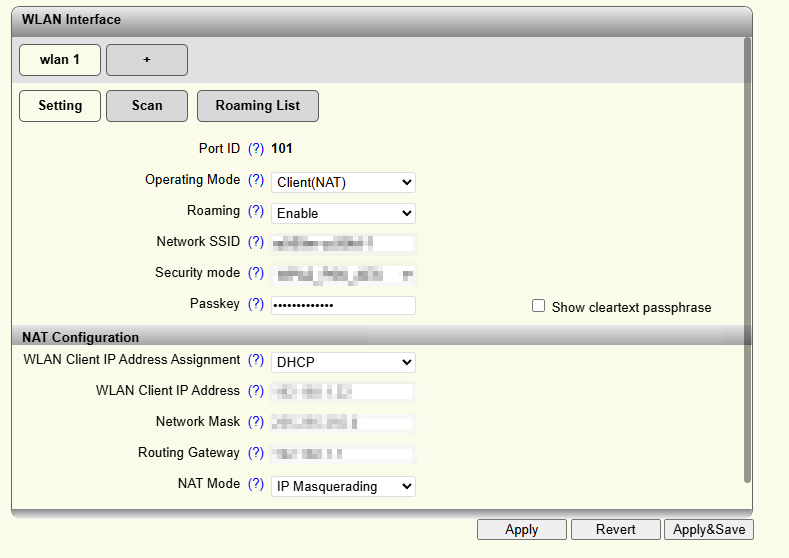Viewport: 789px width, 558px height.
Task: Open the Roaming help (?) icon
Action: pyautogui.click(x=256, y=212)
